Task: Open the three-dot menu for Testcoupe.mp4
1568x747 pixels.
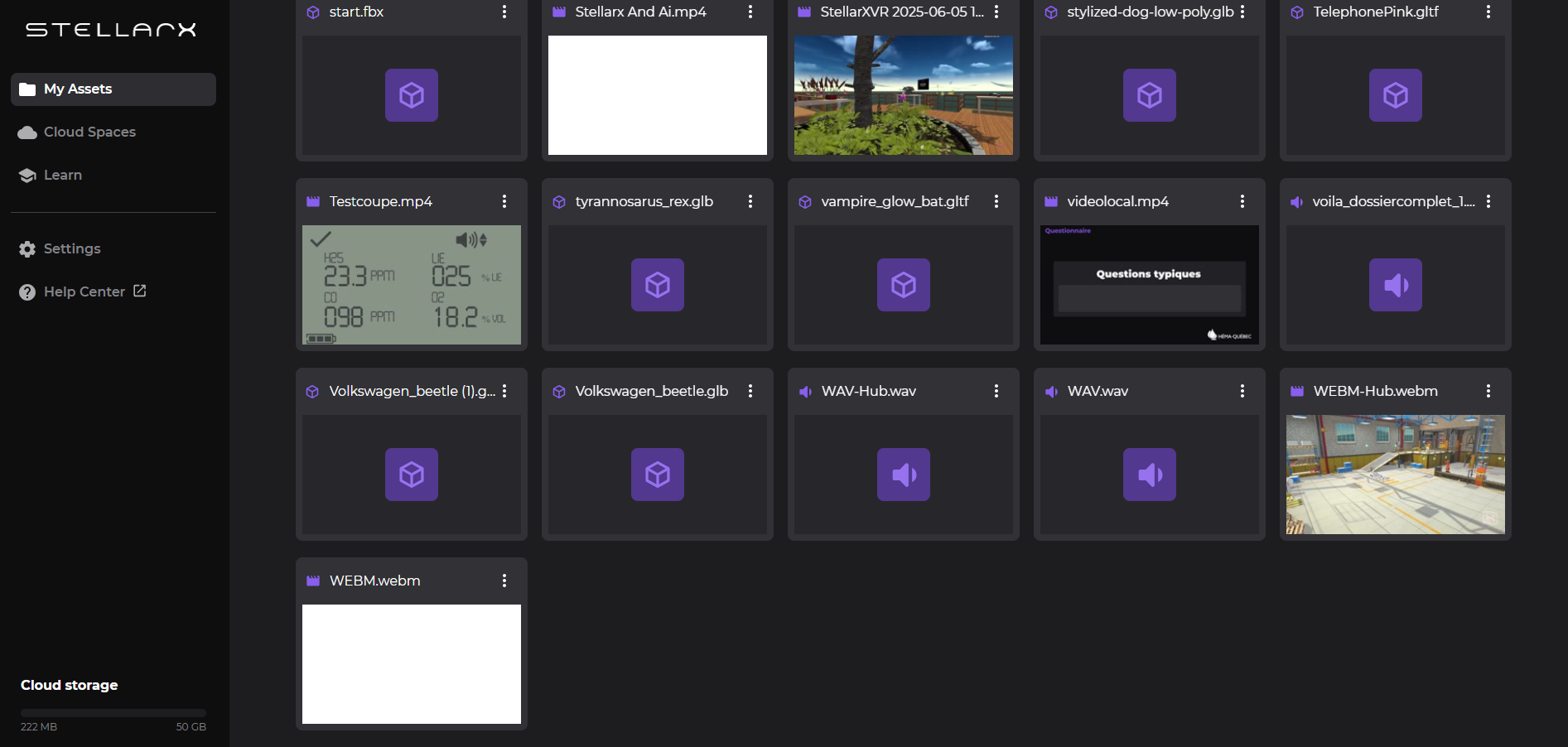Action: (504, 201)
